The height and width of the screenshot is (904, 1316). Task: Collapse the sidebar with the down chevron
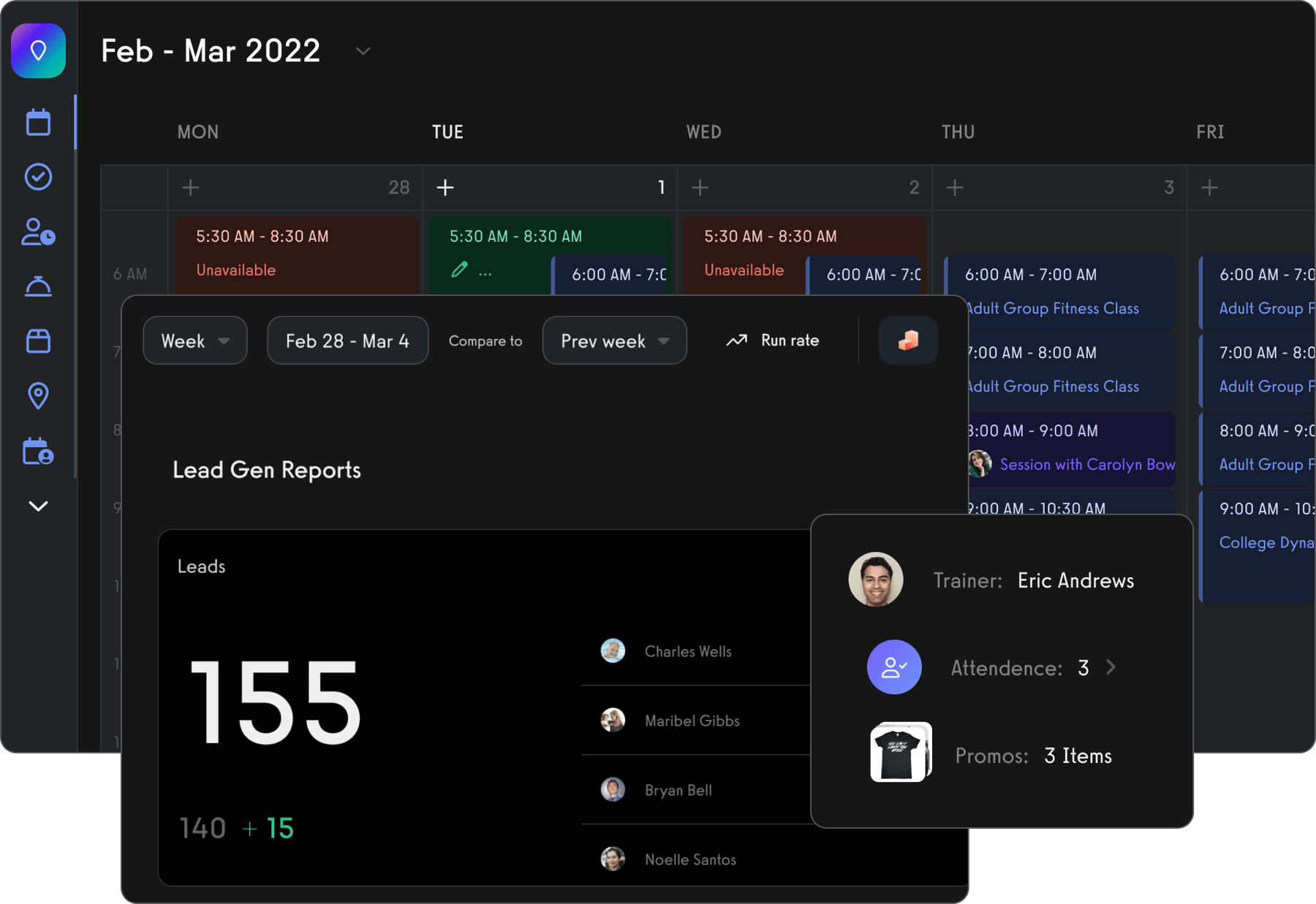pos(38,506)
